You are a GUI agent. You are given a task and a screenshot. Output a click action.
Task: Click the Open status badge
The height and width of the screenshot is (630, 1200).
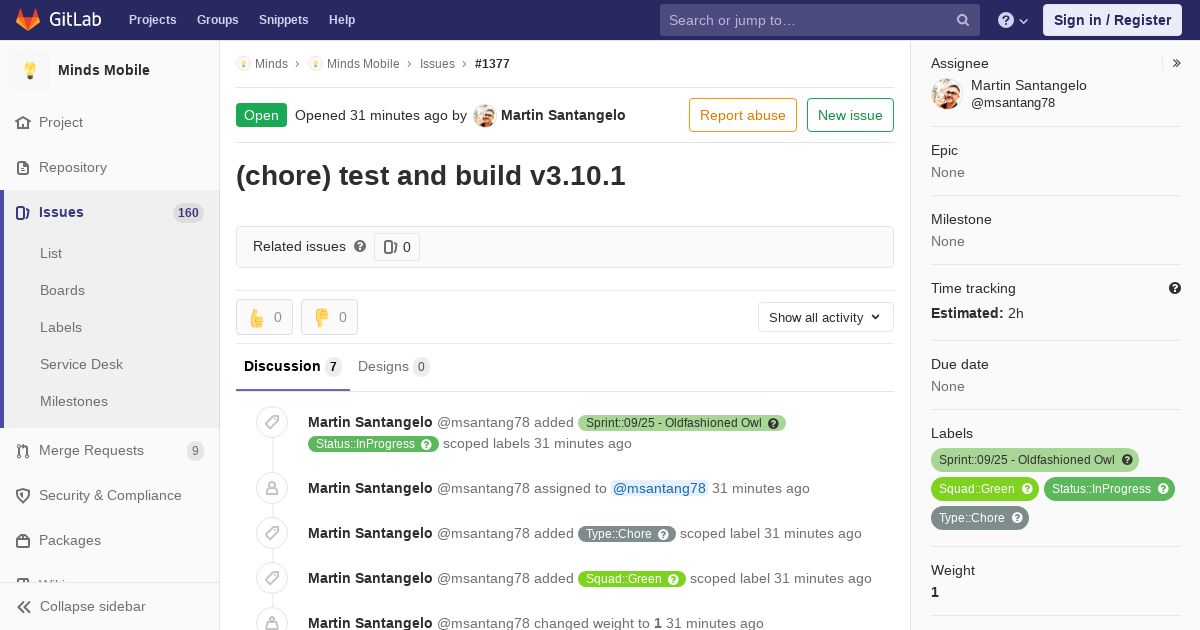(261, 115)
